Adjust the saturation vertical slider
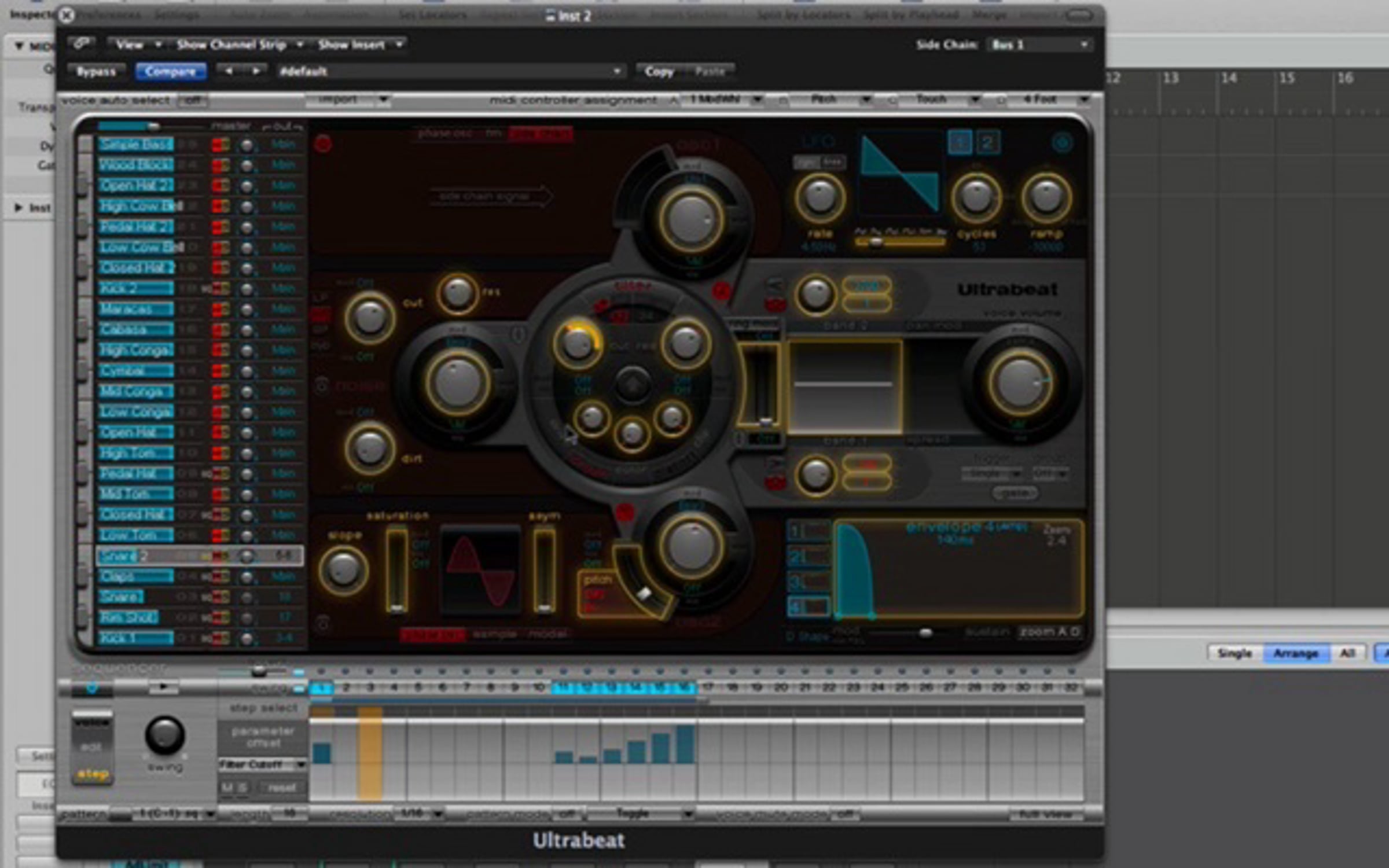The width and height of the screenshot is (1389, 868). 397,570
